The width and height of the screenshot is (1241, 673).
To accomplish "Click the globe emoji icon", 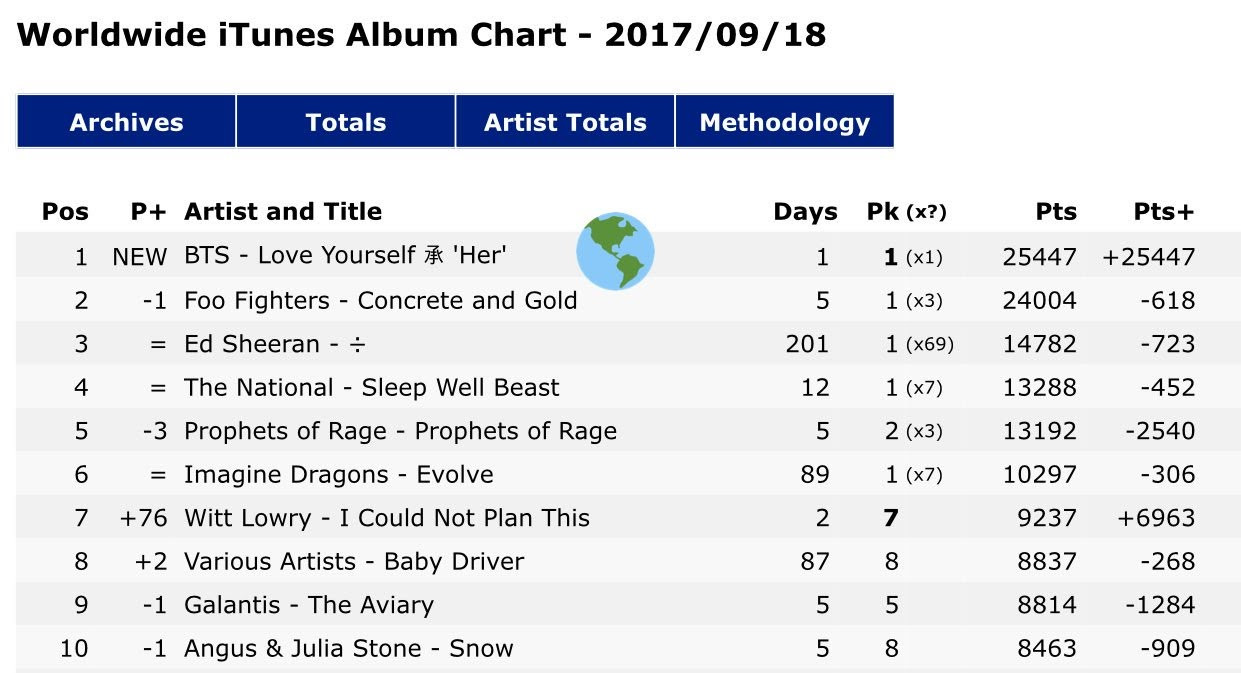I will click(615, 251).
